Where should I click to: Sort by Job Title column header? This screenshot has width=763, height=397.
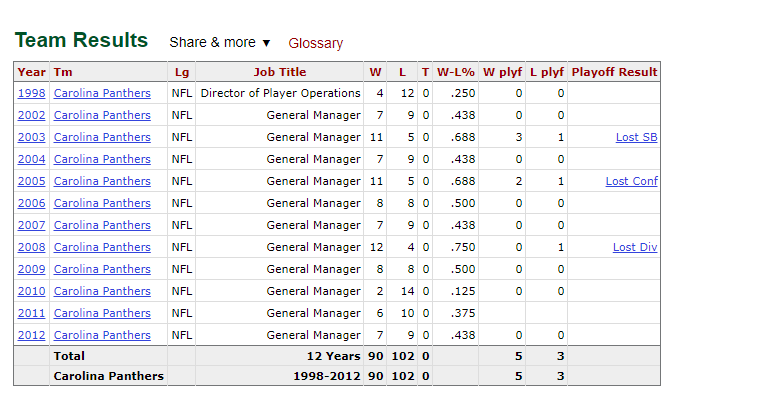pyautogui.click(x=280, y=72)
